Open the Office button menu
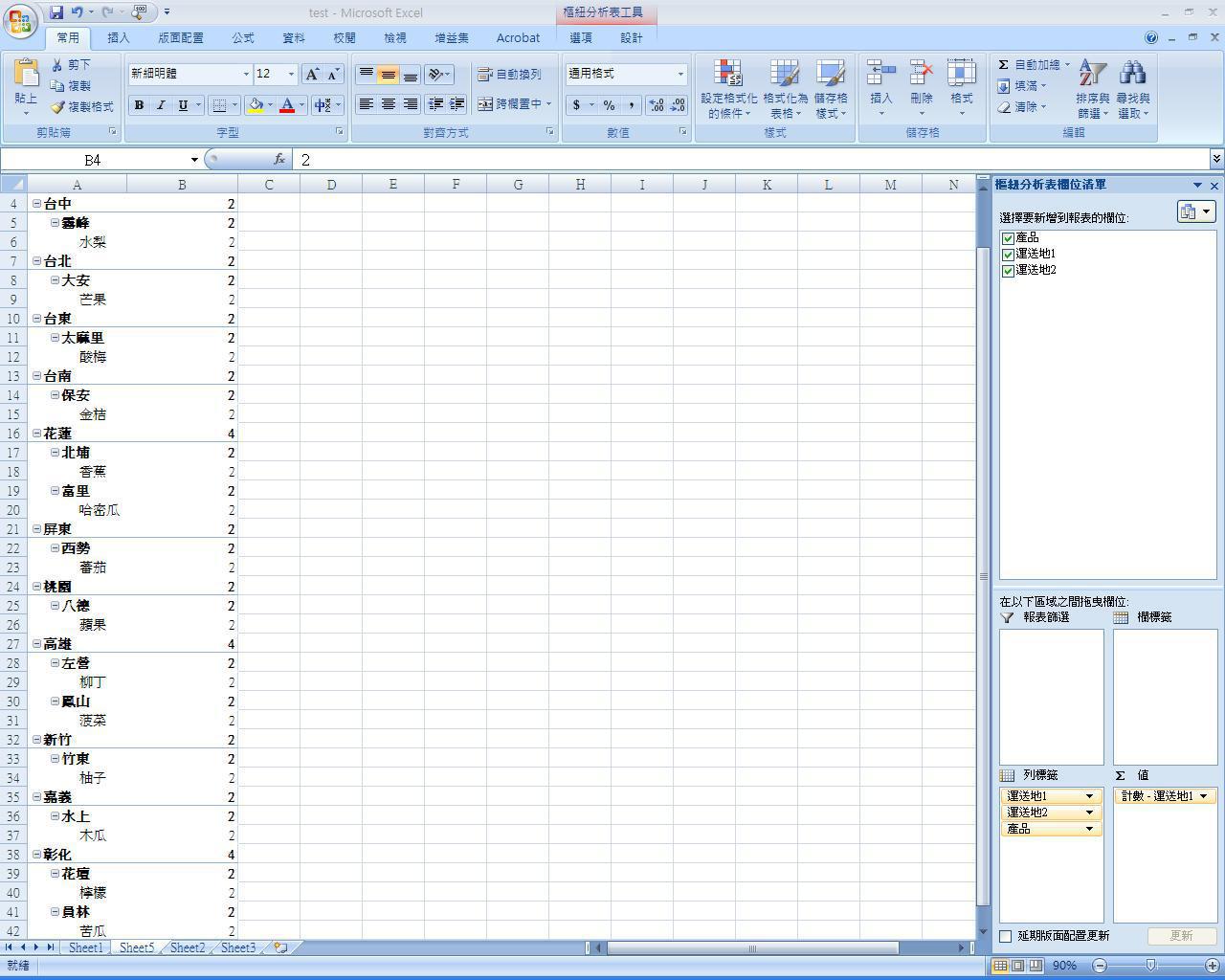Image resolution: width=1225 pixels, height=980 pixels. point(20,20)
